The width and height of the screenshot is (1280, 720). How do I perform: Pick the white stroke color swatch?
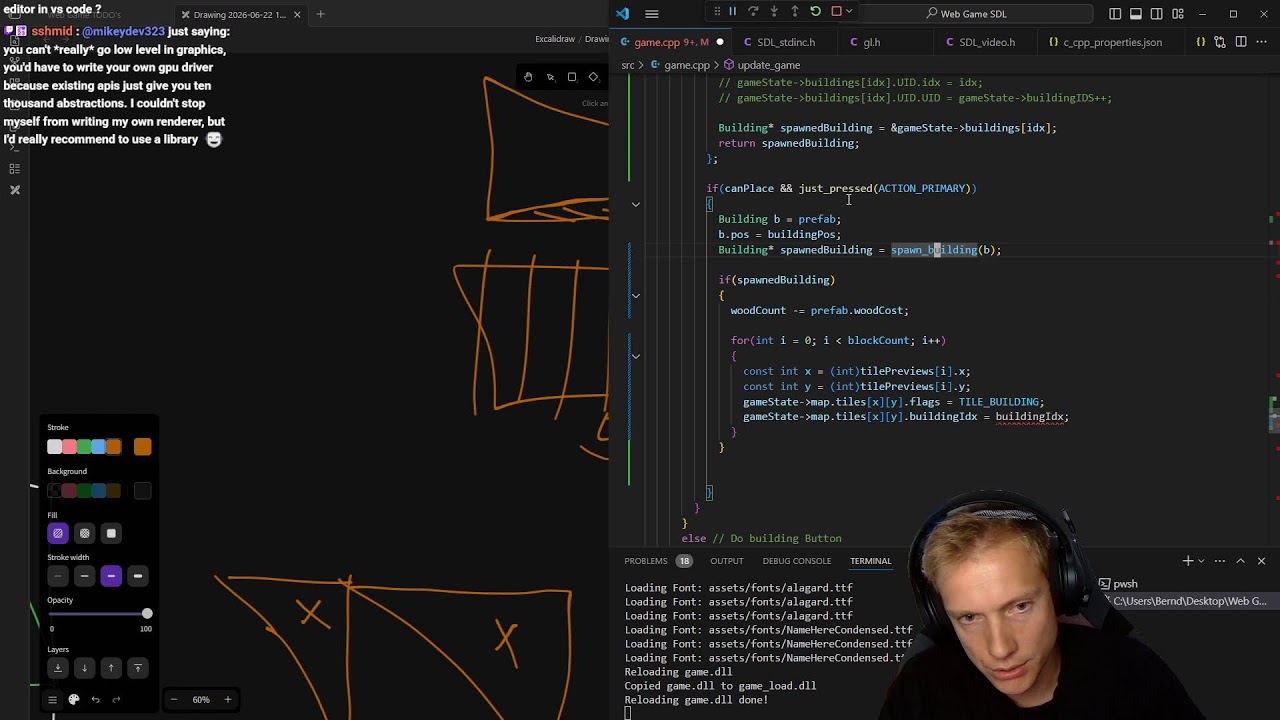tap(55, 447)
